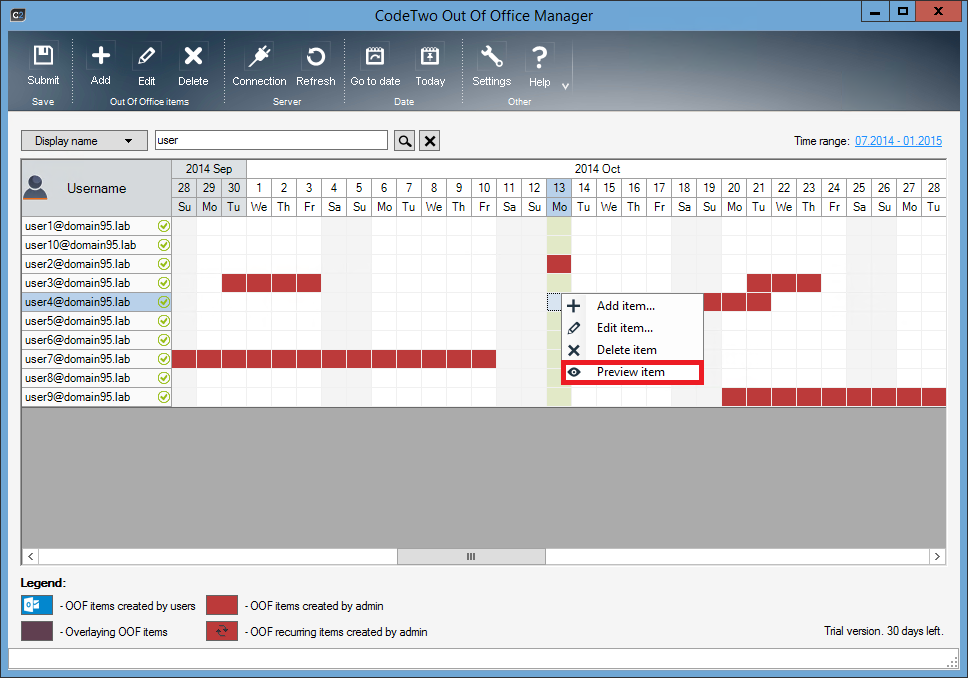The height and width of the screenshot is (678, 968).
Task: Choose Add item... from context menu
Action: click(632, 306)
